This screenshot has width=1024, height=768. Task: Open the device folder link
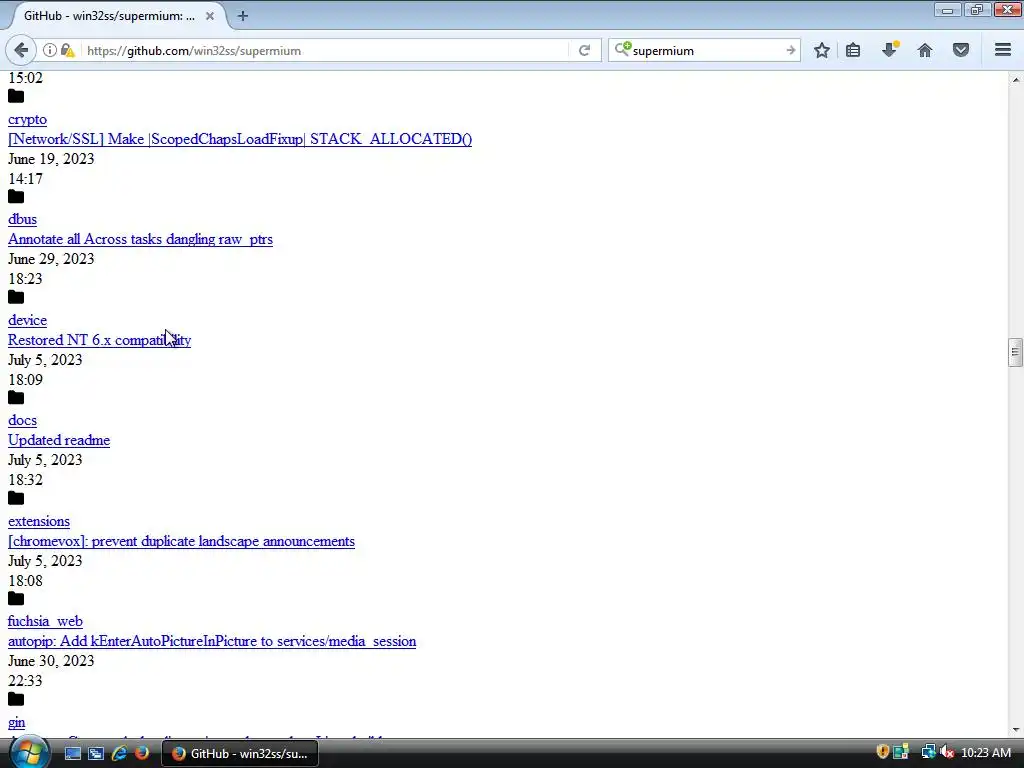pos(27,320)
